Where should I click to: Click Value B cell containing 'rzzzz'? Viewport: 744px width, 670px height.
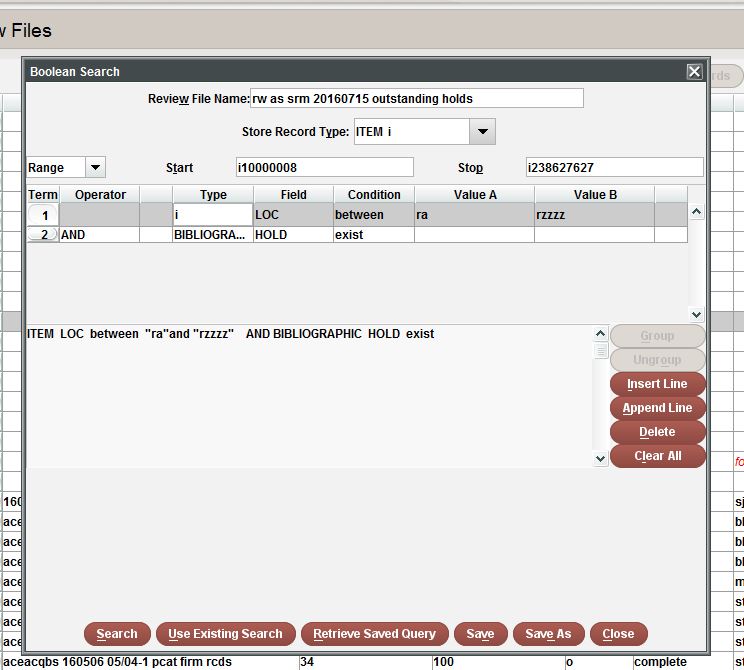click(x=595, y=214)
